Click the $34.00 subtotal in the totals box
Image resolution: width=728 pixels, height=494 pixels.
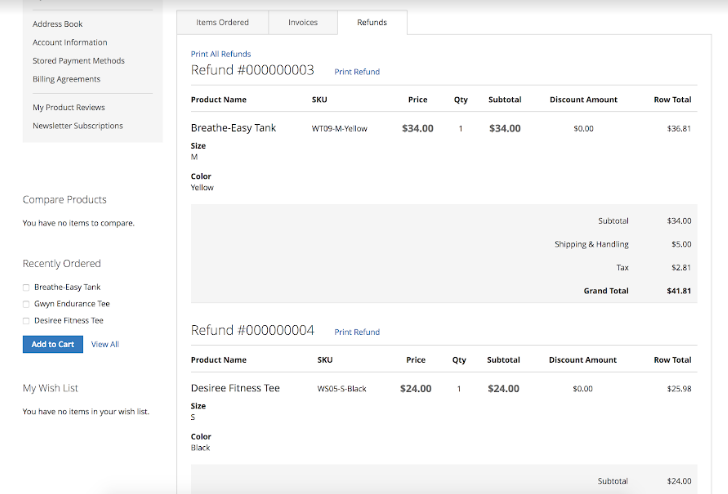click(679, 221)
